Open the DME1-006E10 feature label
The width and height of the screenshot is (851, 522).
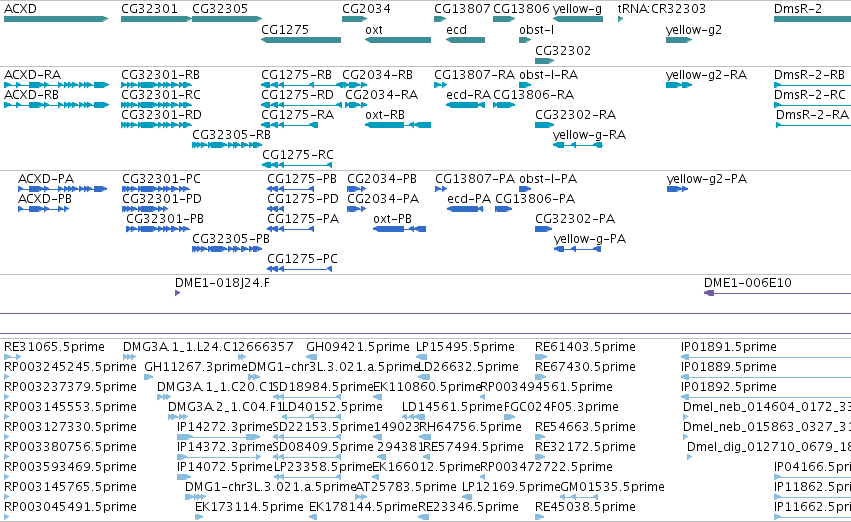[747, 283]
